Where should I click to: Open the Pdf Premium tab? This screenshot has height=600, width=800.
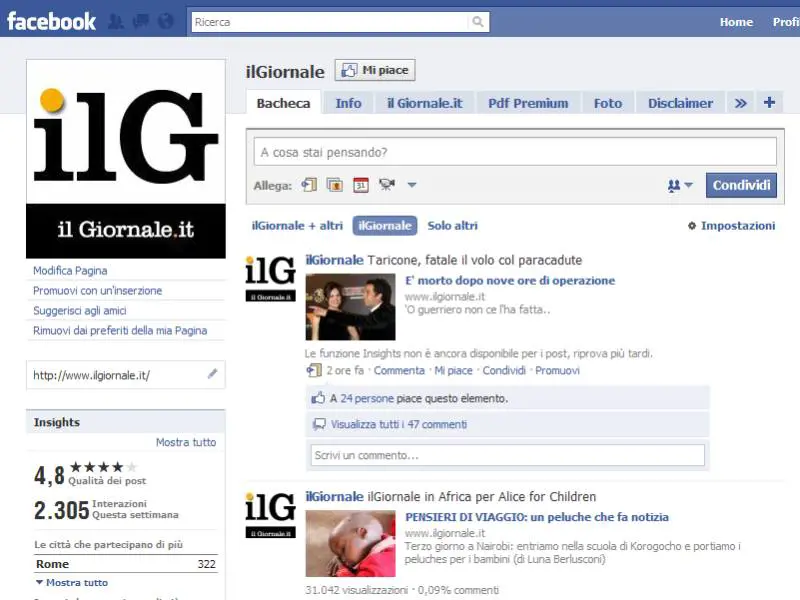coord(528,103)
